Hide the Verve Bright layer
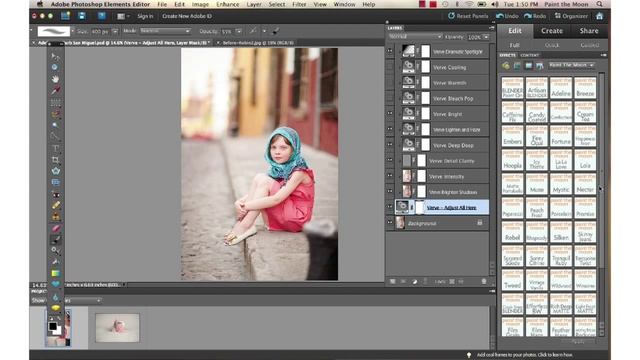Image resolution: width=640 pixels, height=360 pixels. tap(390, 113)
